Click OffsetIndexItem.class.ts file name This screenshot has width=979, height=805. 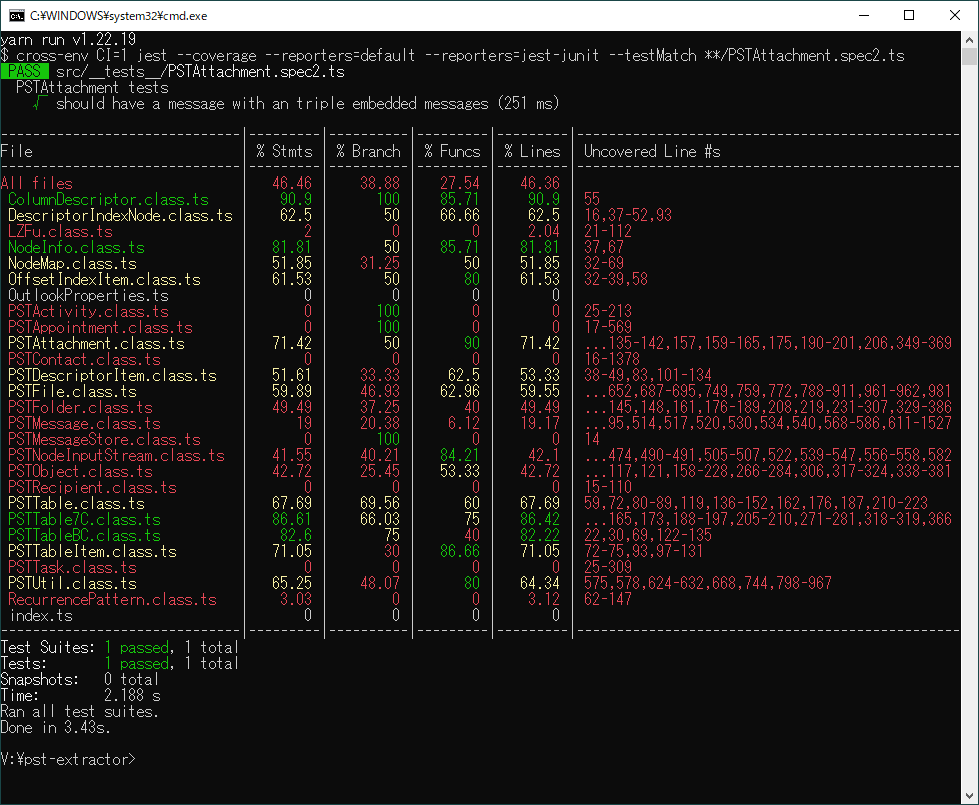(104, 279)
